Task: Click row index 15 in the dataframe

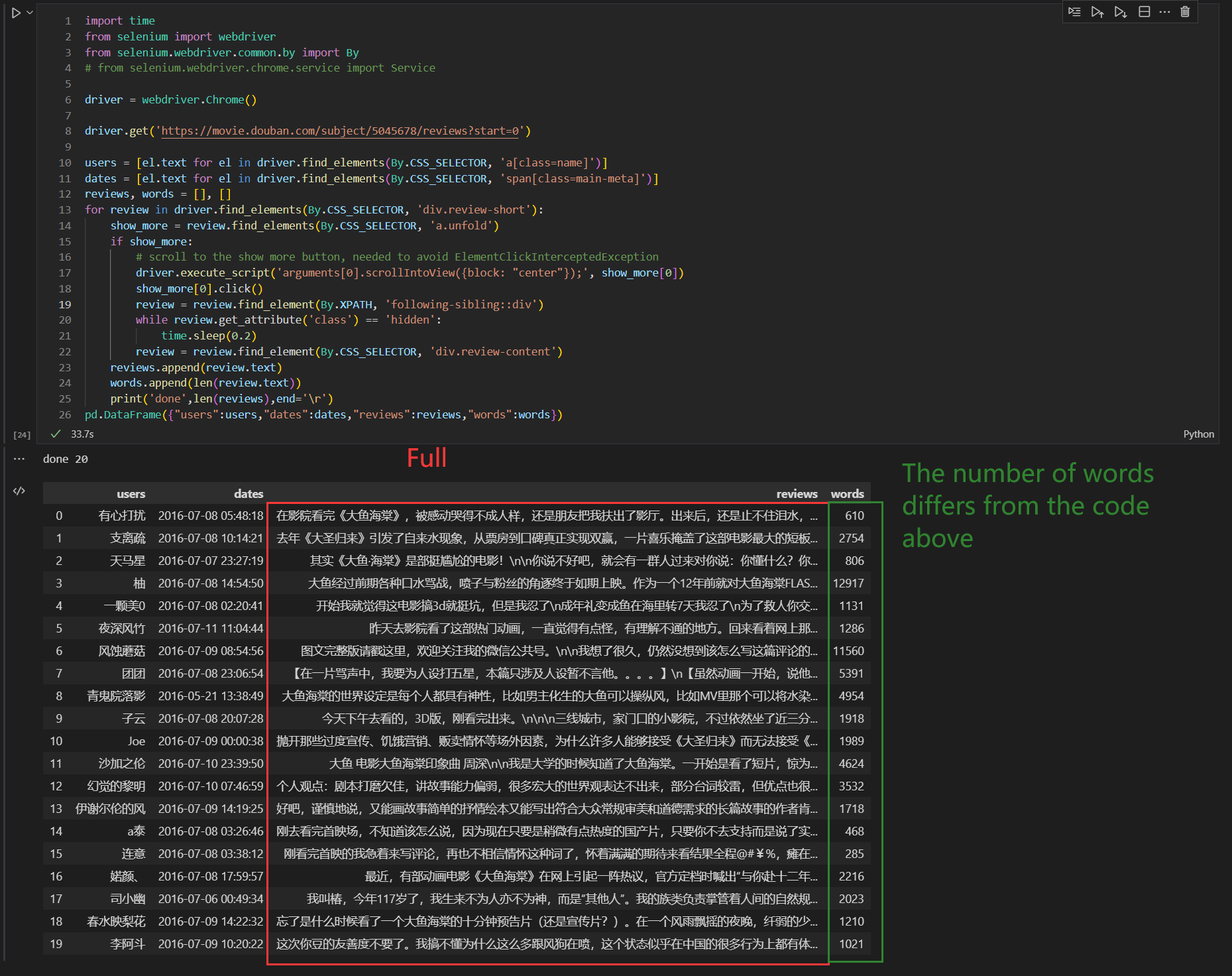Action: [x=56, y=854]
